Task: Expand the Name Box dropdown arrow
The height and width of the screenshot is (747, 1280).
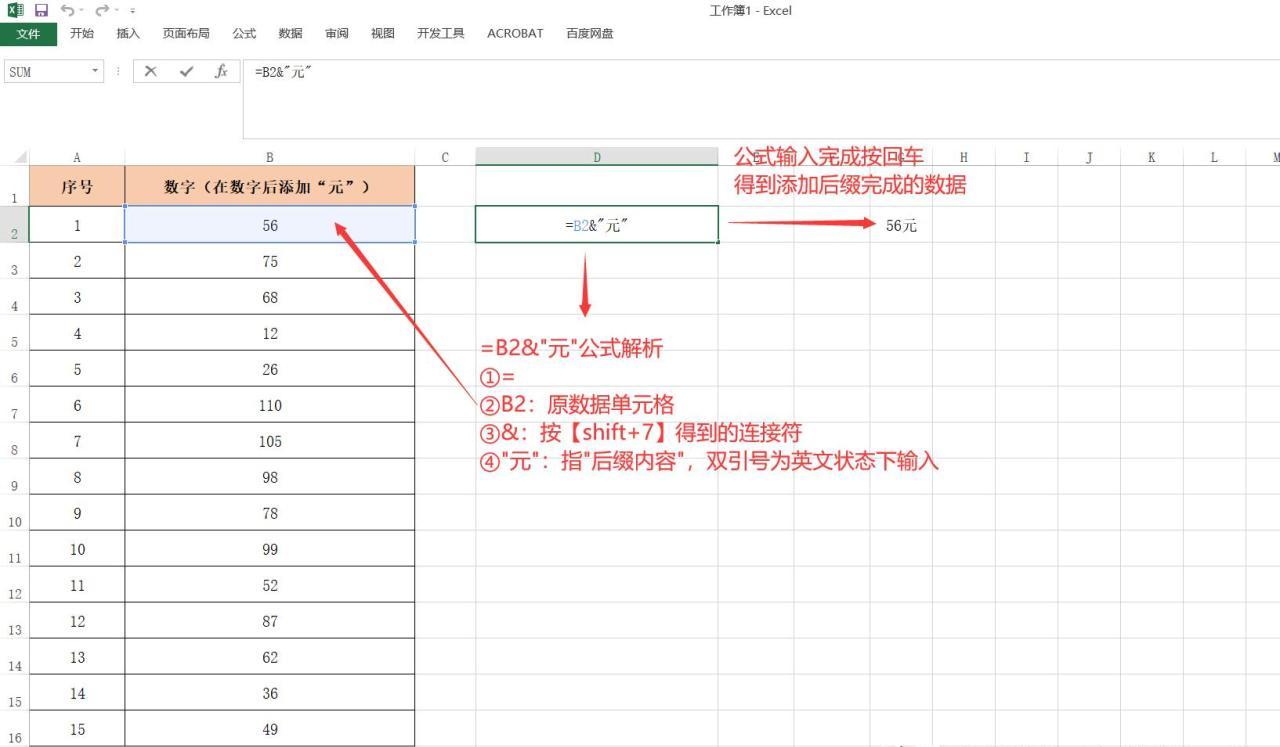Action: tap(96, 71)
